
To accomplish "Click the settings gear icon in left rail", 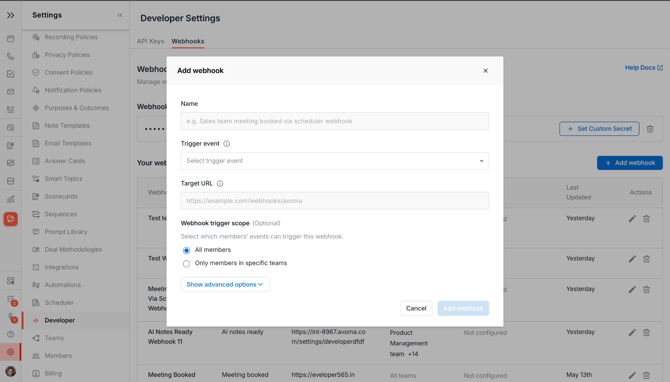I will click(11, 352).
